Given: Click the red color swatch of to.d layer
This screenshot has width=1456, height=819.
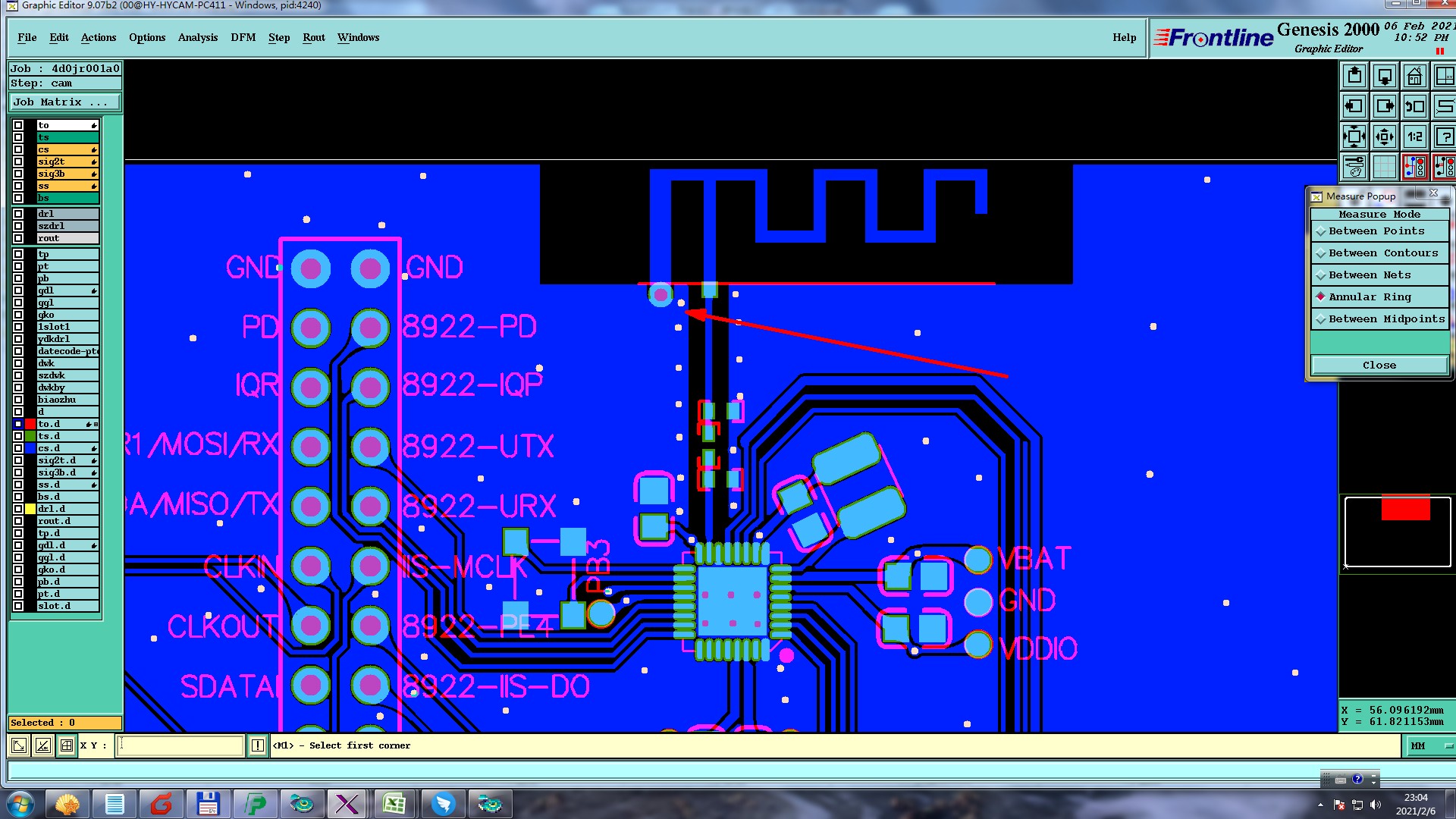Looking at the screenshot, I should pos(30,424).
